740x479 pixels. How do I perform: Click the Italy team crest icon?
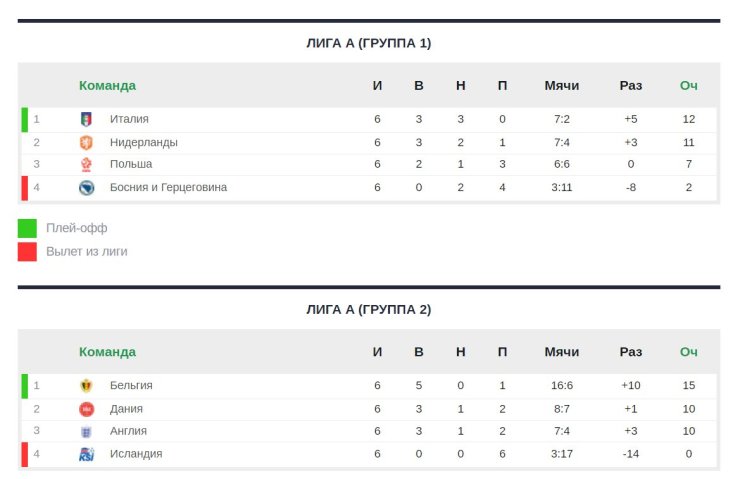click(86, 119)
